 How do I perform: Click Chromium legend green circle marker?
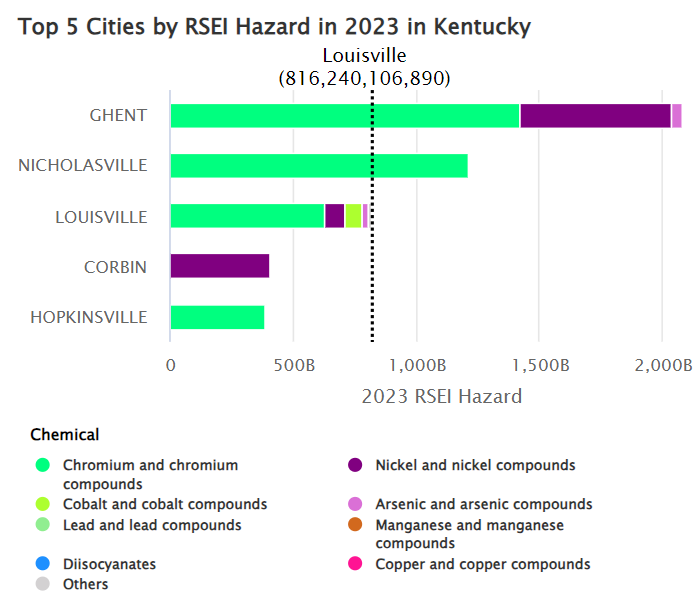click(x=42, y=465)
